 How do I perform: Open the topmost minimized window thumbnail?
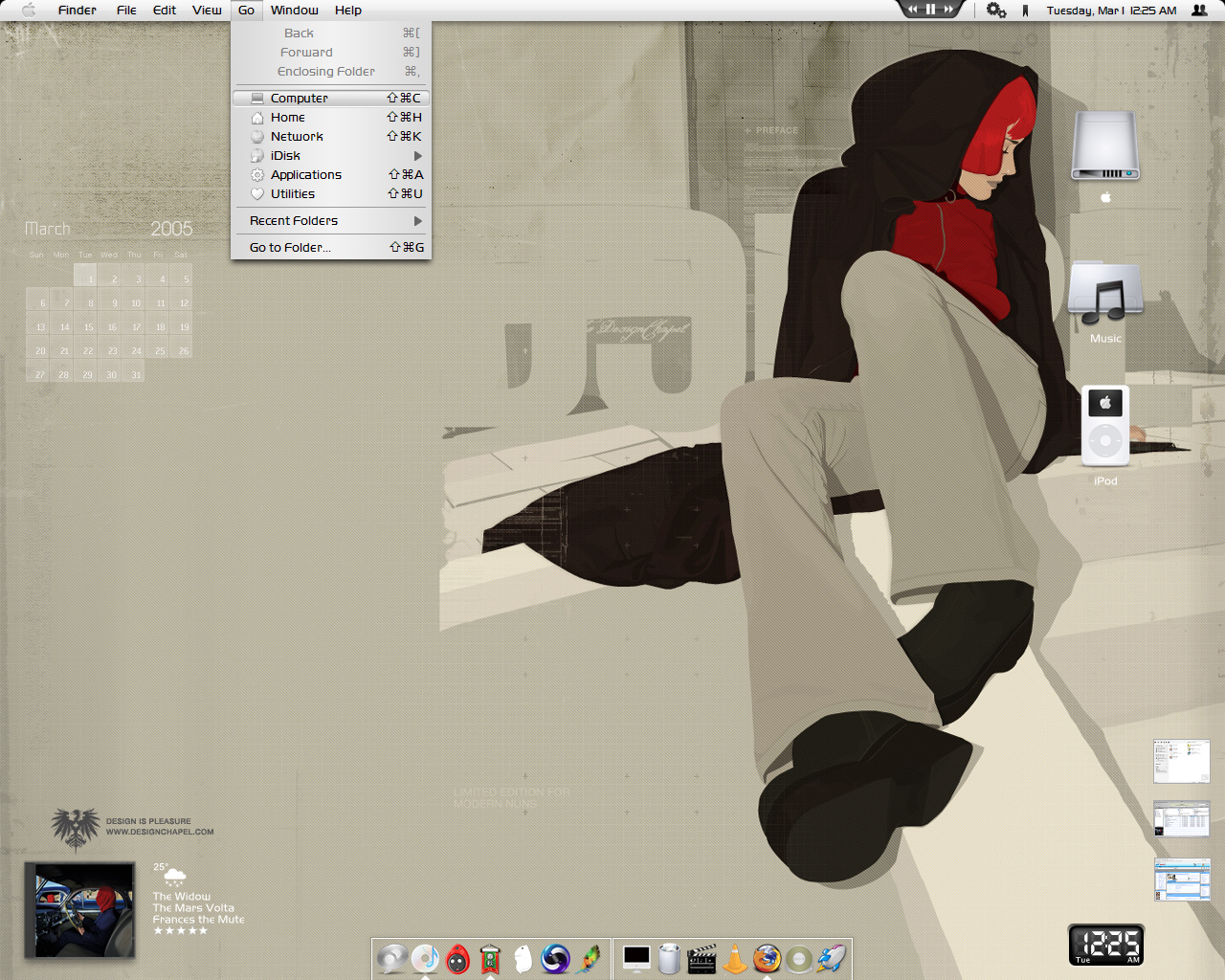[x=1182, y=761]
